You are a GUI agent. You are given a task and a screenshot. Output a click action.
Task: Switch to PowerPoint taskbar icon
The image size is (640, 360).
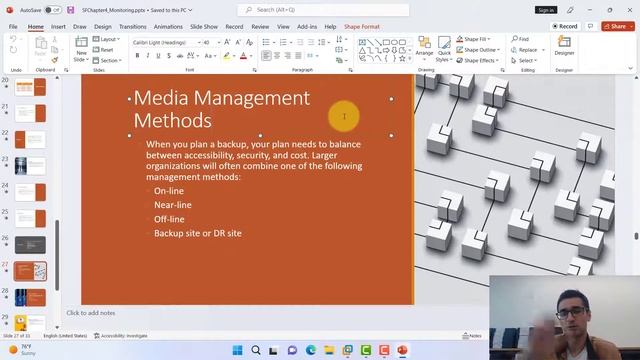click(x=402, y=350)
